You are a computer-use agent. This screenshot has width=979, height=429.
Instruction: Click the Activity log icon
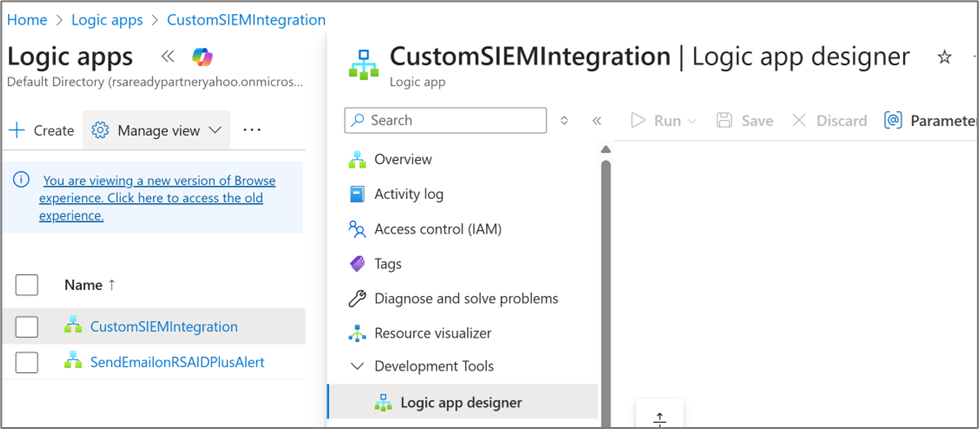[x=357, y=194]
